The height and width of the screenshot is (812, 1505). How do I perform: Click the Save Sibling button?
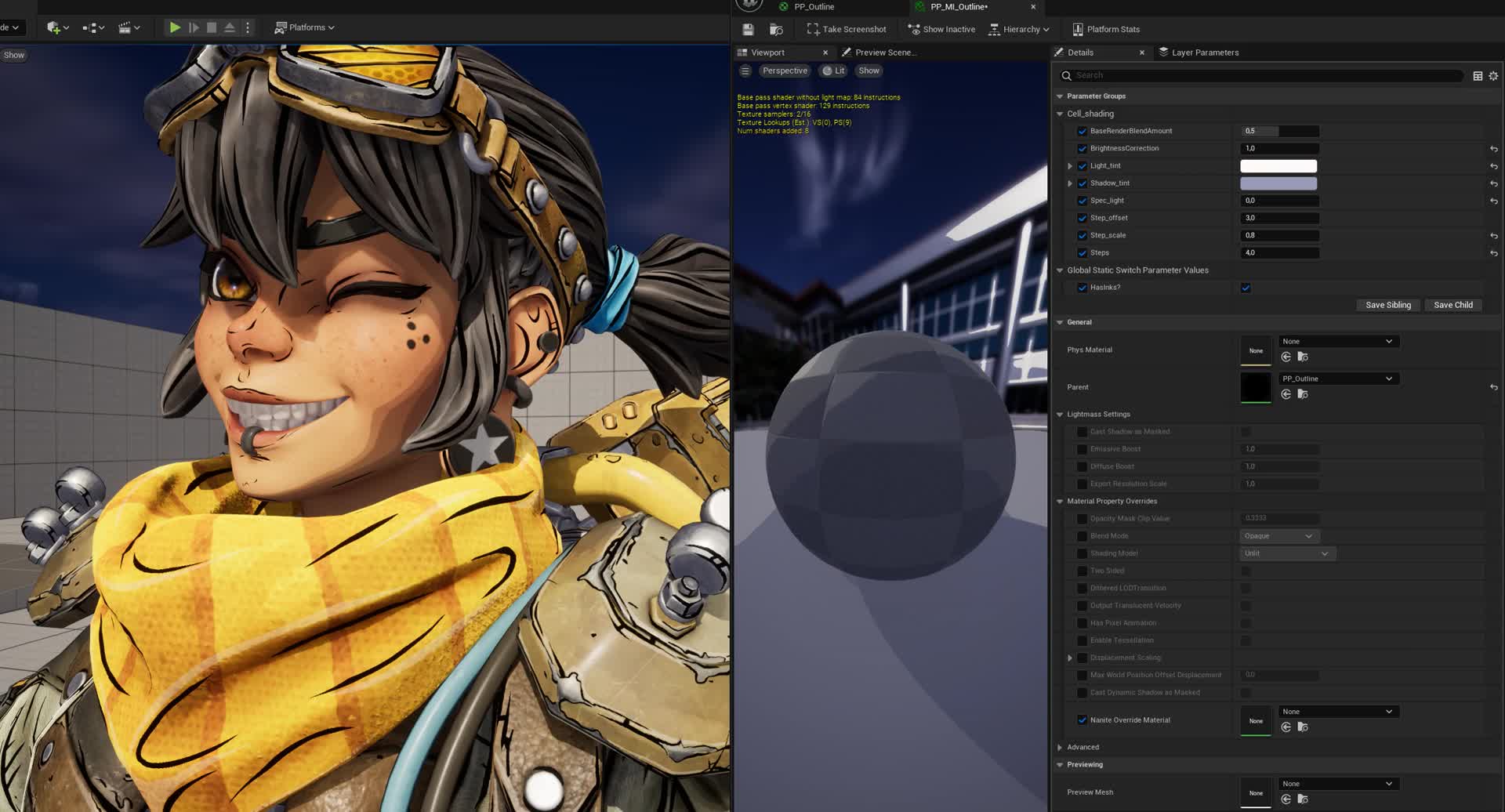point(1387,305)
